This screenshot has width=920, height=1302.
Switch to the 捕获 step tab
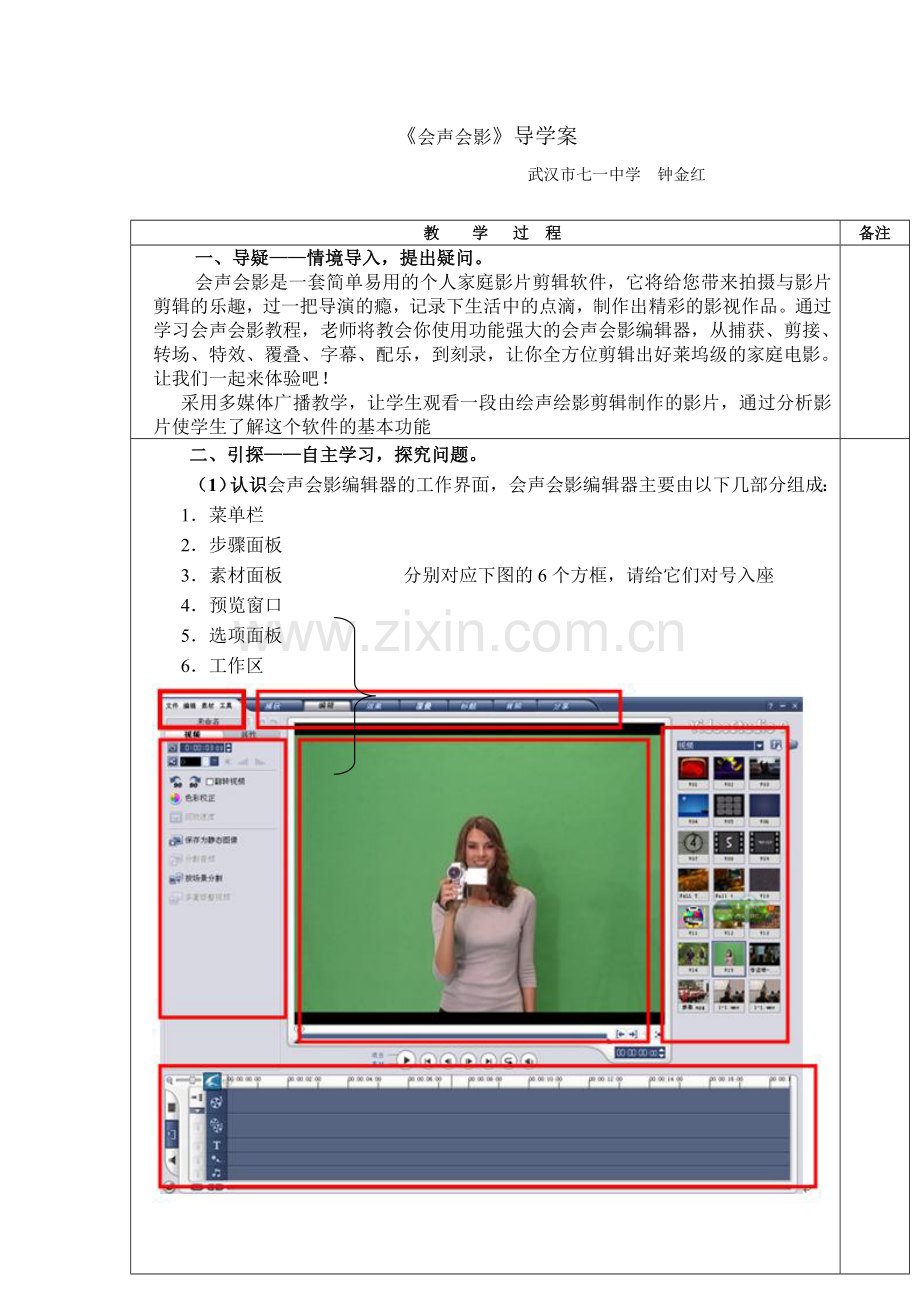coord(274,706)
